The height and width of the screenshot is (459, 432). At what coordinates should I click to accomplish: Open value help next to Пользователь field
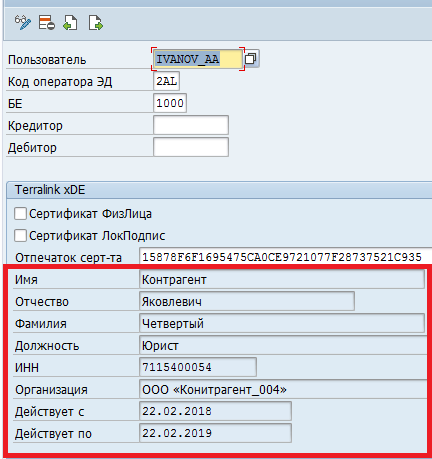coord(251,59)
